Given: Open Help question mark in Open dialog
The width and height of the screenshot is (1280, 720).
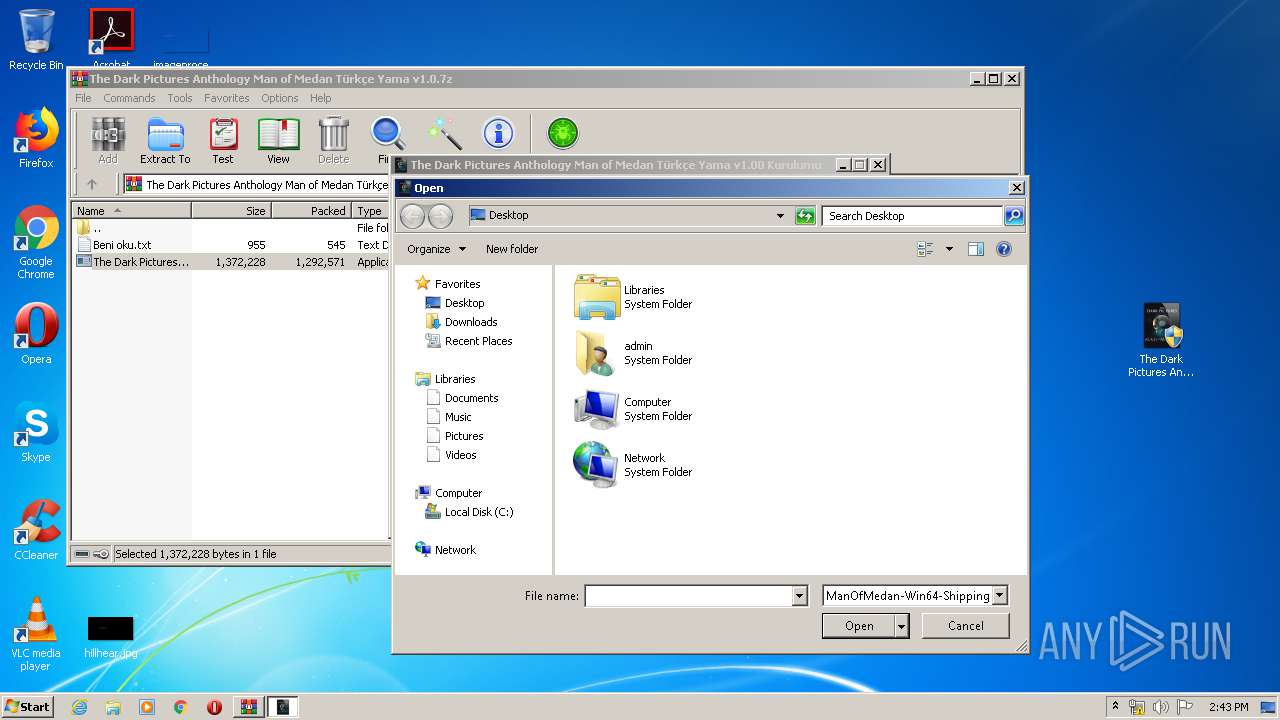Looking at the screenshot, I should tap(1004, 249).
